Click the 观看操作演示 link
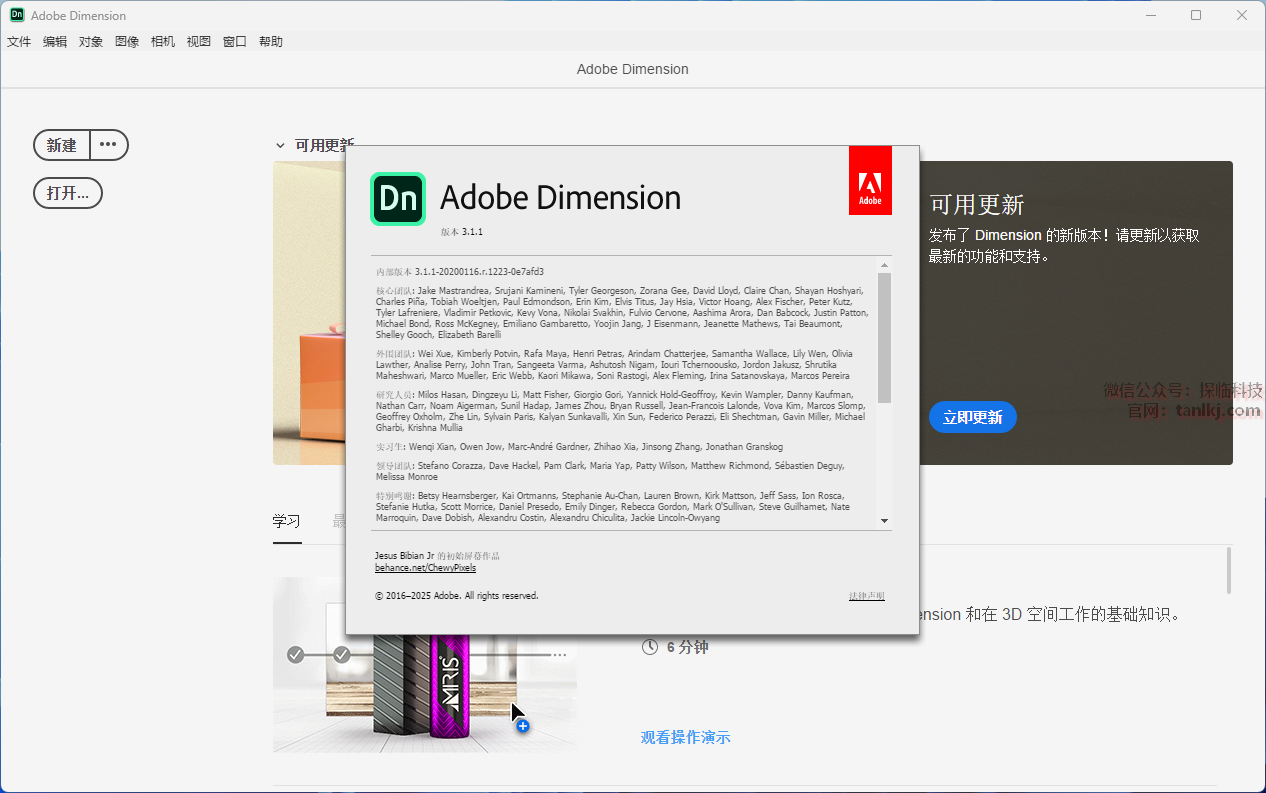The image size is (1266, 793). pyautogui.click(x=685, y=738)
